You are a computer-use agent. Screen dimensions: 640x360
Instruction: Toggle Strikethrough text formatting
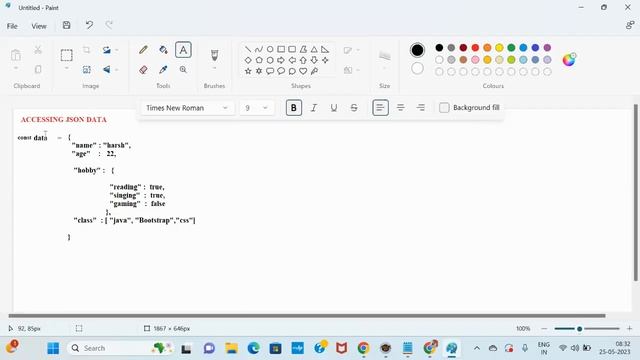click(x=354, y=108)
